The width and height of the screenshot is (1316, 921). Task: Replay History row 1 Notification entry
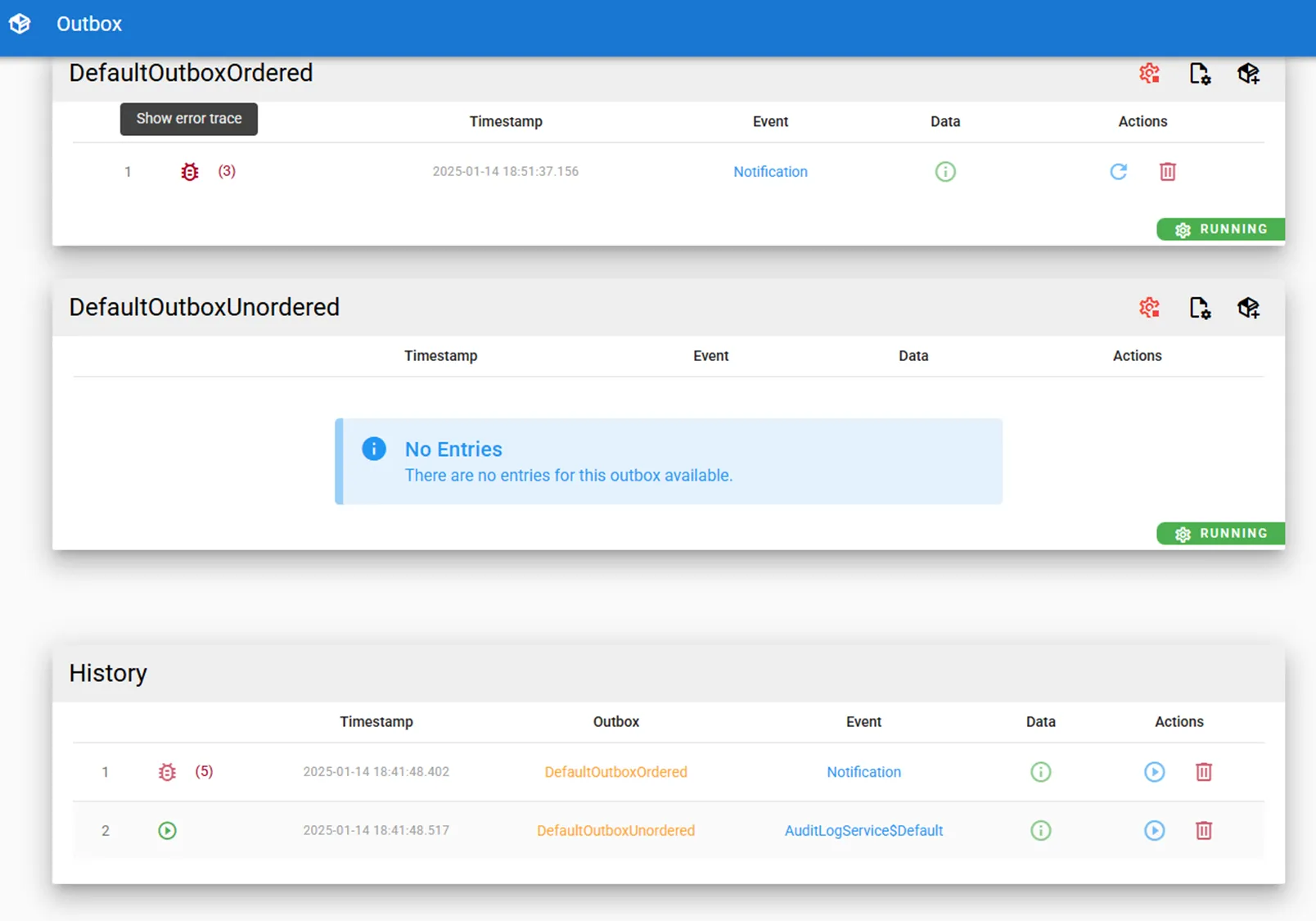point(1154,772)
